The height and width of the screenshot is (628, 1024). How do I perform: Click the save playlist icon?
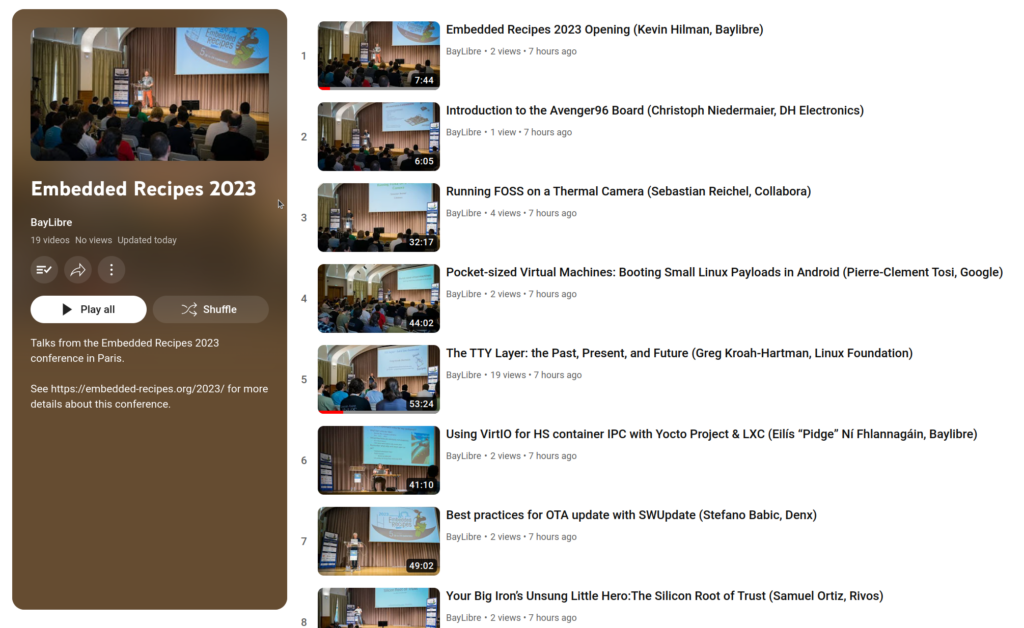[44, 270]
